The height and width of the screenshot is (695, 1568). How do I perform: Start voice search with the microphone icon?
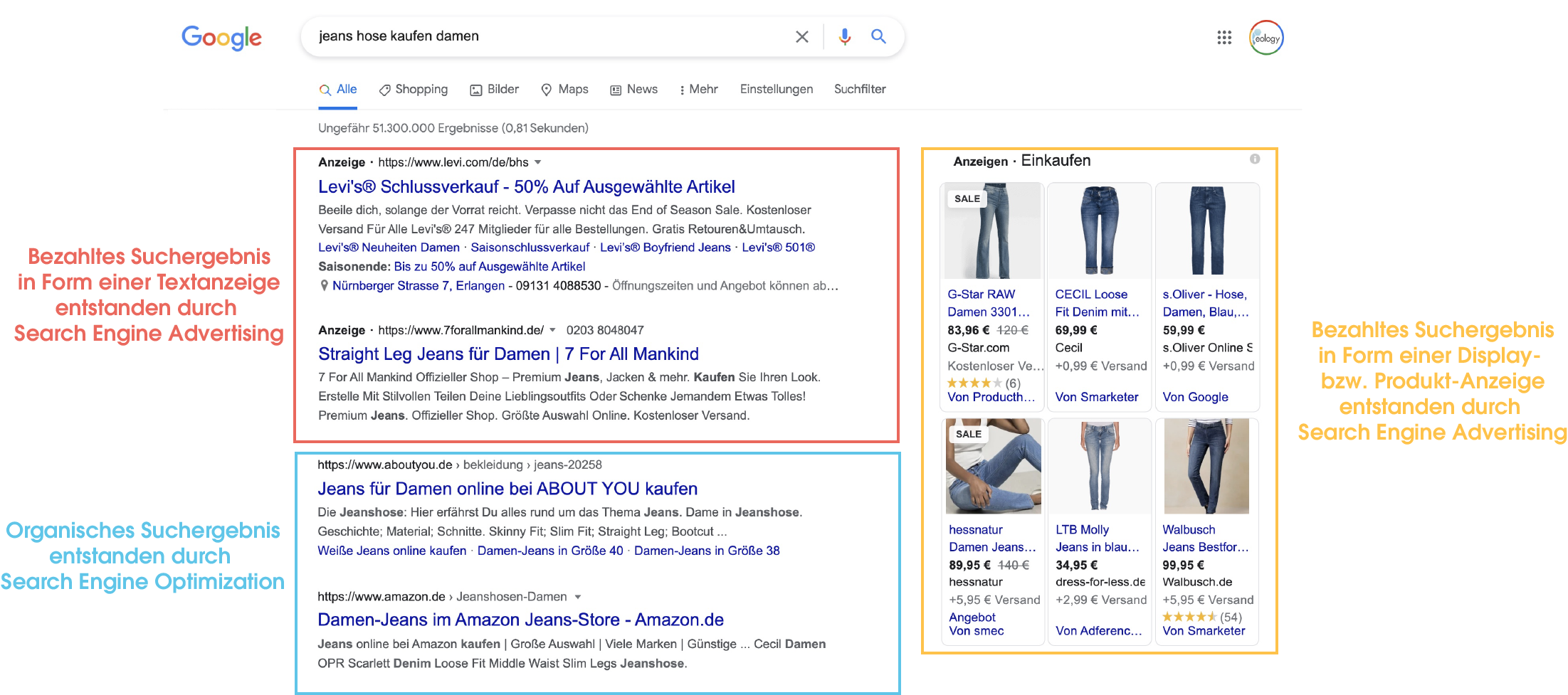pyautogui.click(x=845, y=36)
